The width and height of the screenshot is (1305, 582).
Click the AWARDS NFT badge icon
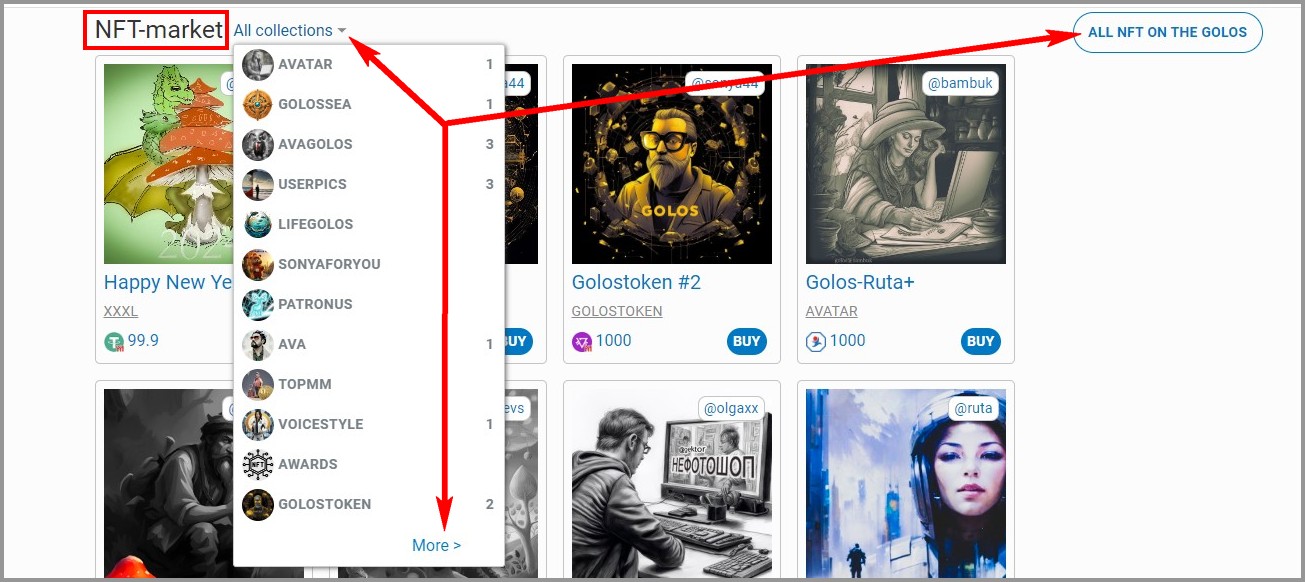tap(258, 464)
